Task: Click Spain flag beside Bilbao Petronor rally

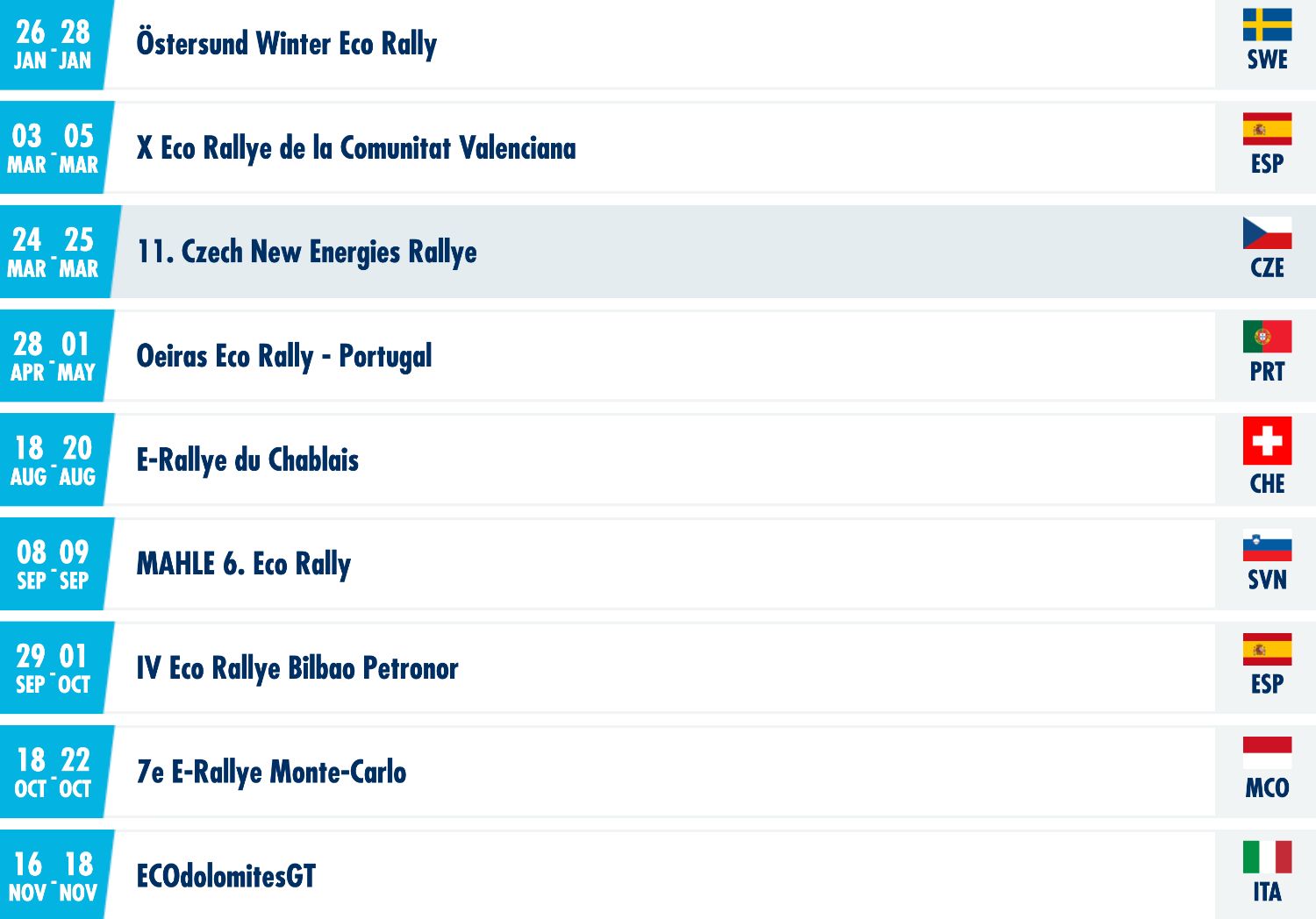Action: [x=1267, y=649]
